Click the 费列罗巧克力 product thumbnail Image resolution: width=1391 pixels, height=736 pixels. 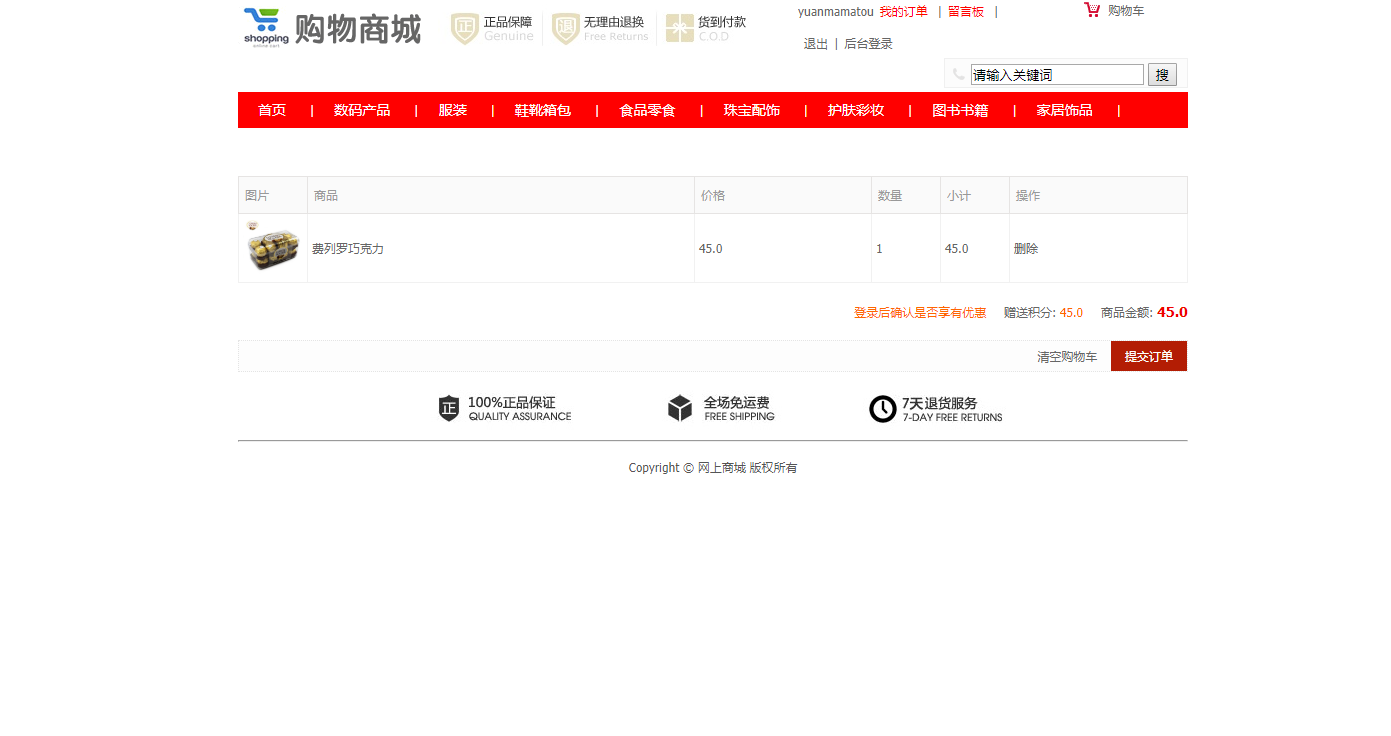pos(272,248)
